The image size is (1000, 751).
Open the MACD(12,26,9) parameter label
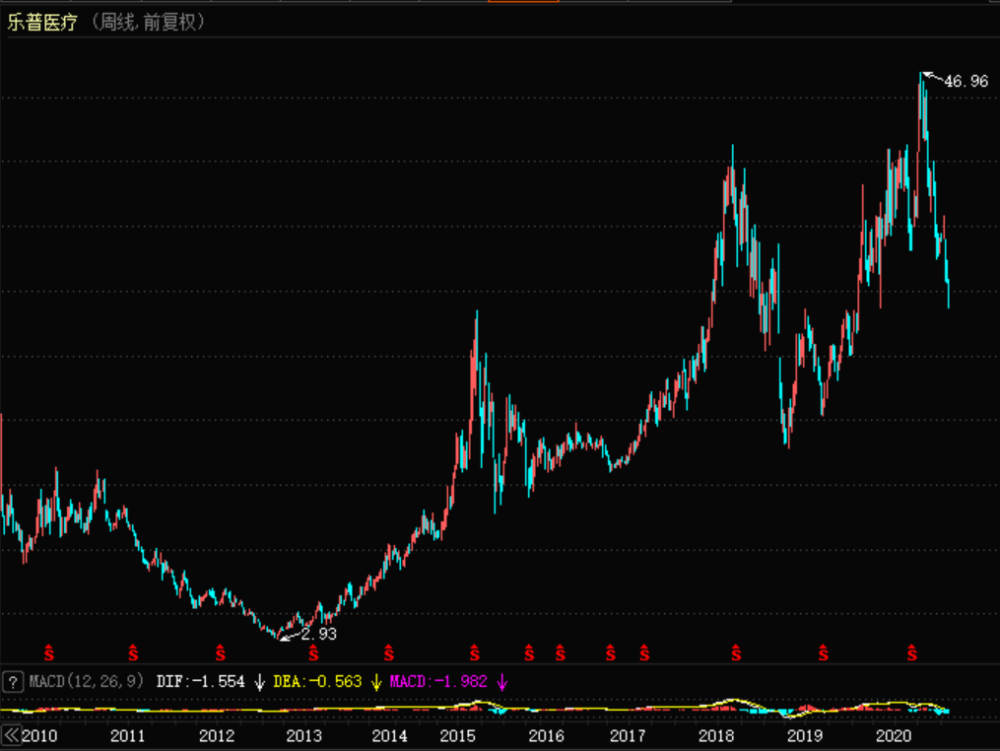point(87,682)
